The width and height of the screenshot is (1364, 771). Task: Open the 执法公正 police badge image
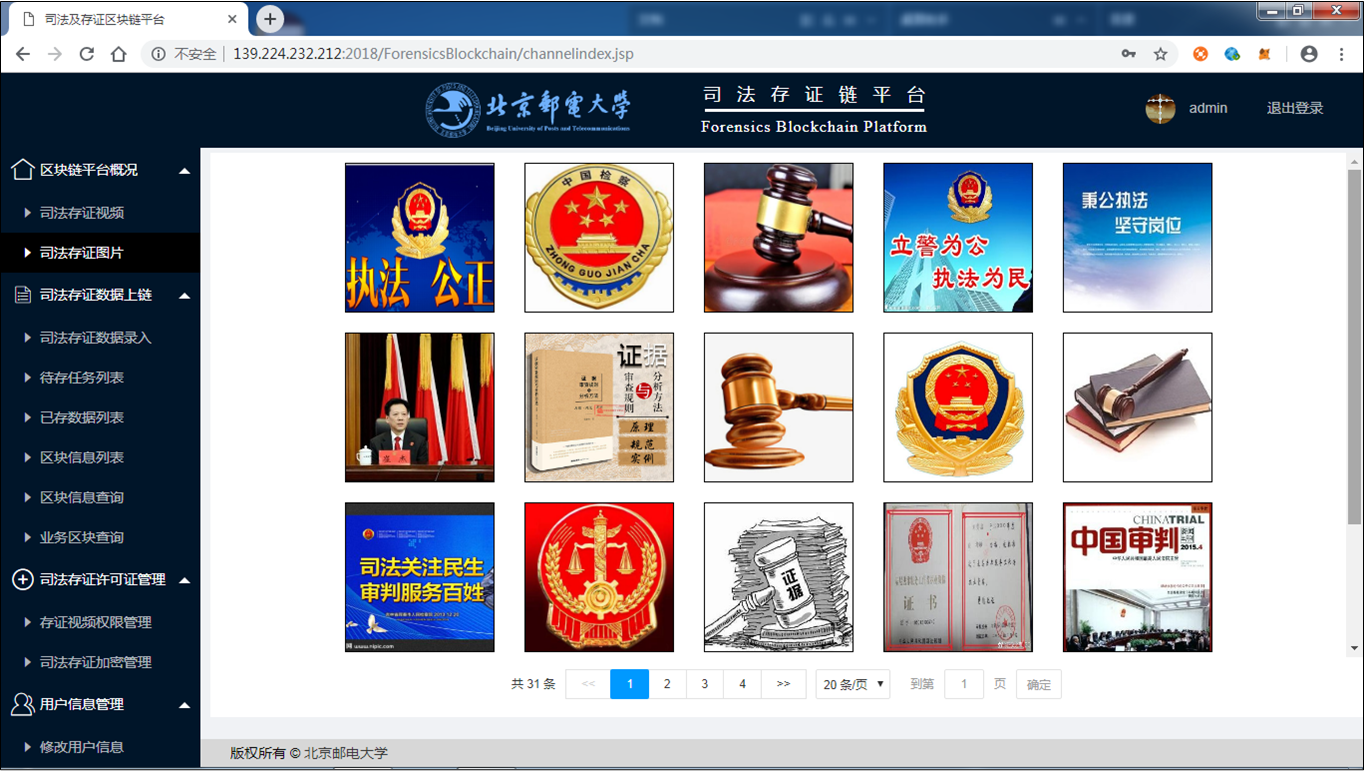click(420, 238)
